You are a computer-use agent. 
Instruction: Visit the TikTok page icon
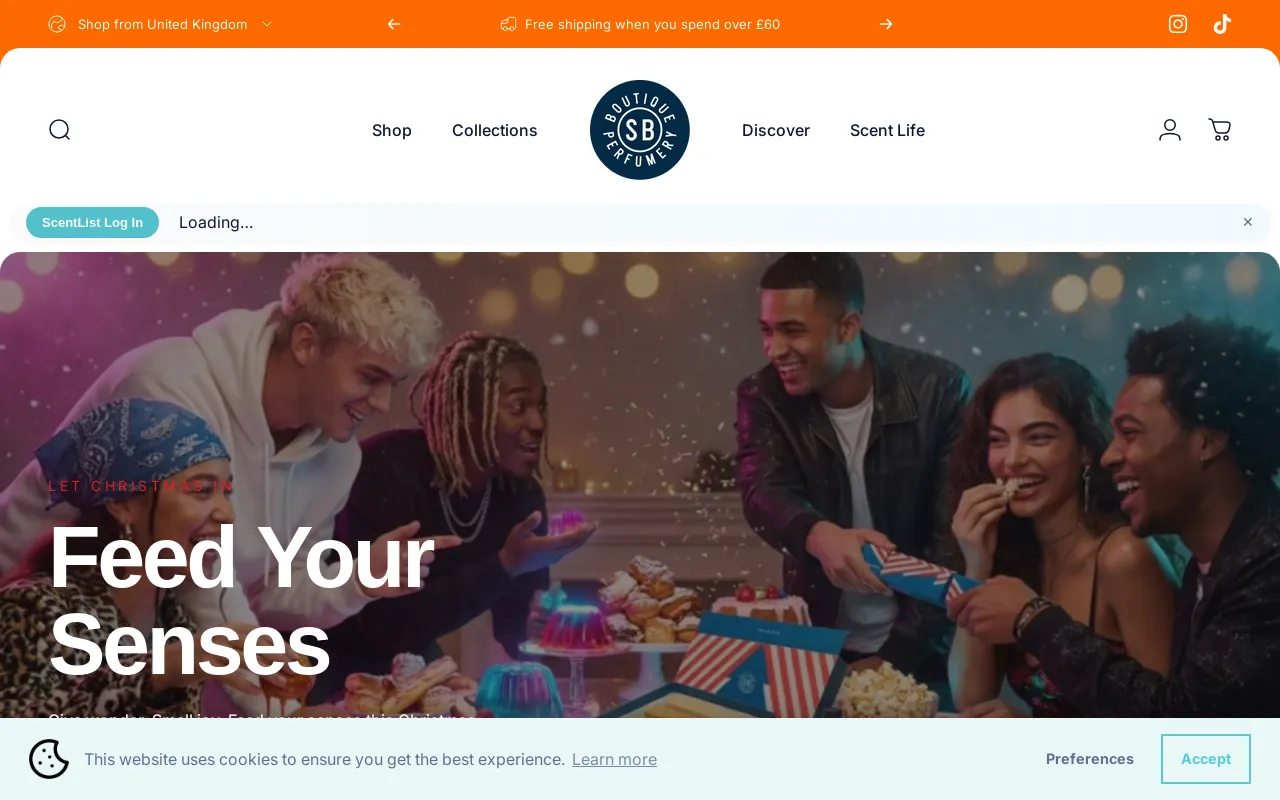tap(1222, 24)
